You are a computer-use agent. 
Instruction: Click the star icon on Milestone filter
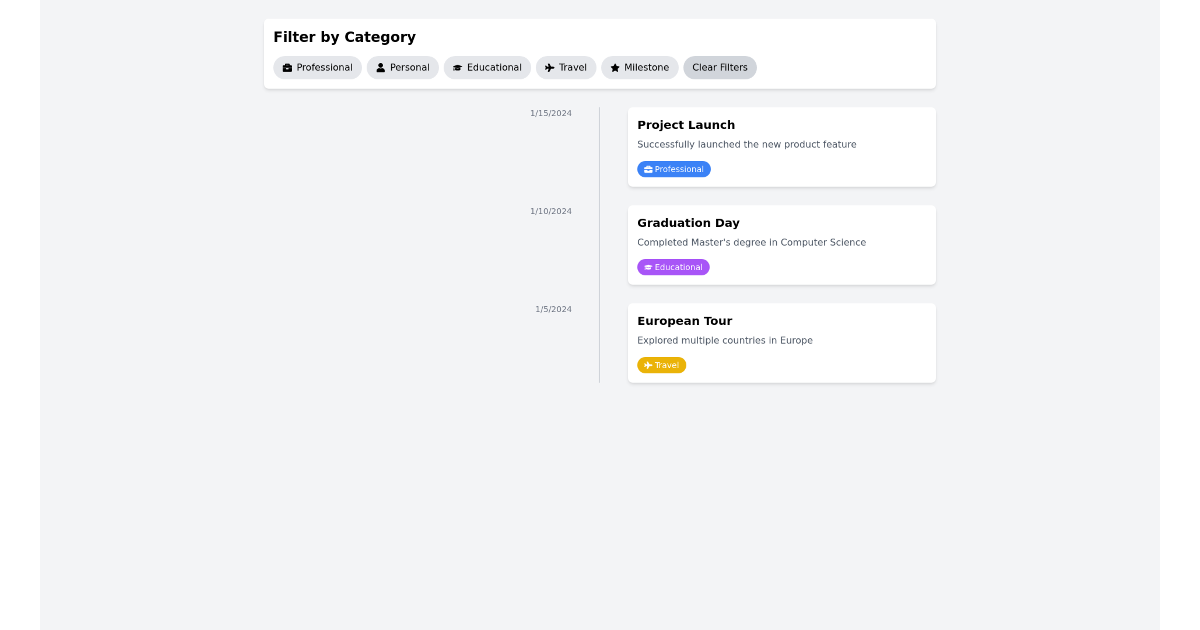pyautogui.click(x=615, y=67)
